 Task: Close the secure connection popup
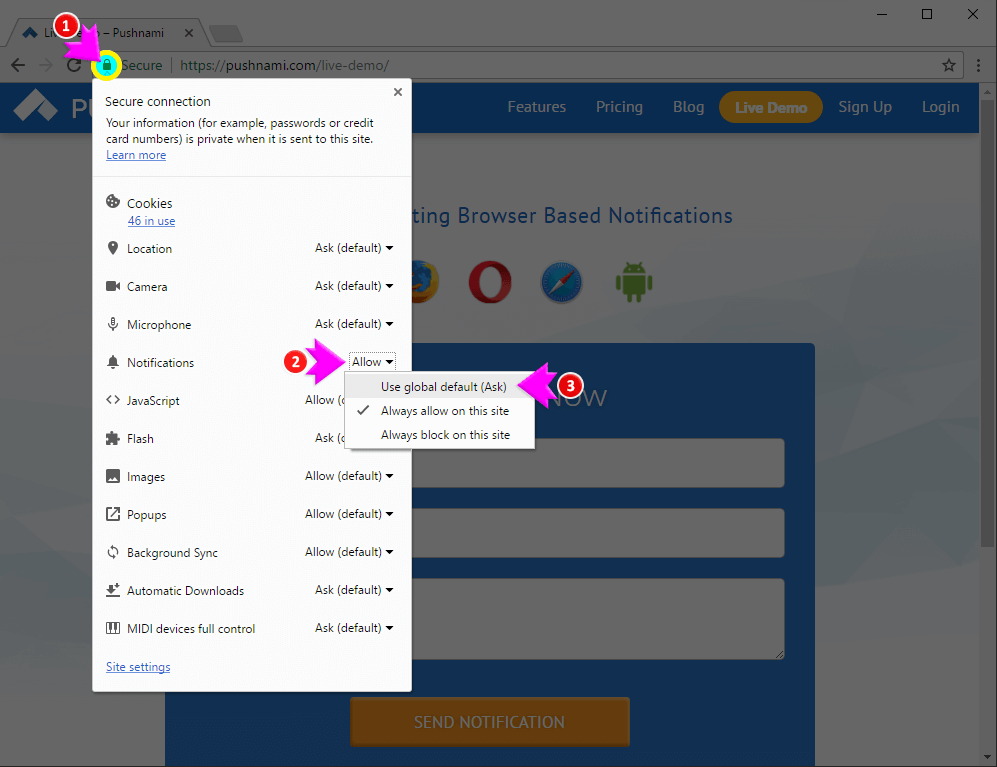[x=398, y=92]
